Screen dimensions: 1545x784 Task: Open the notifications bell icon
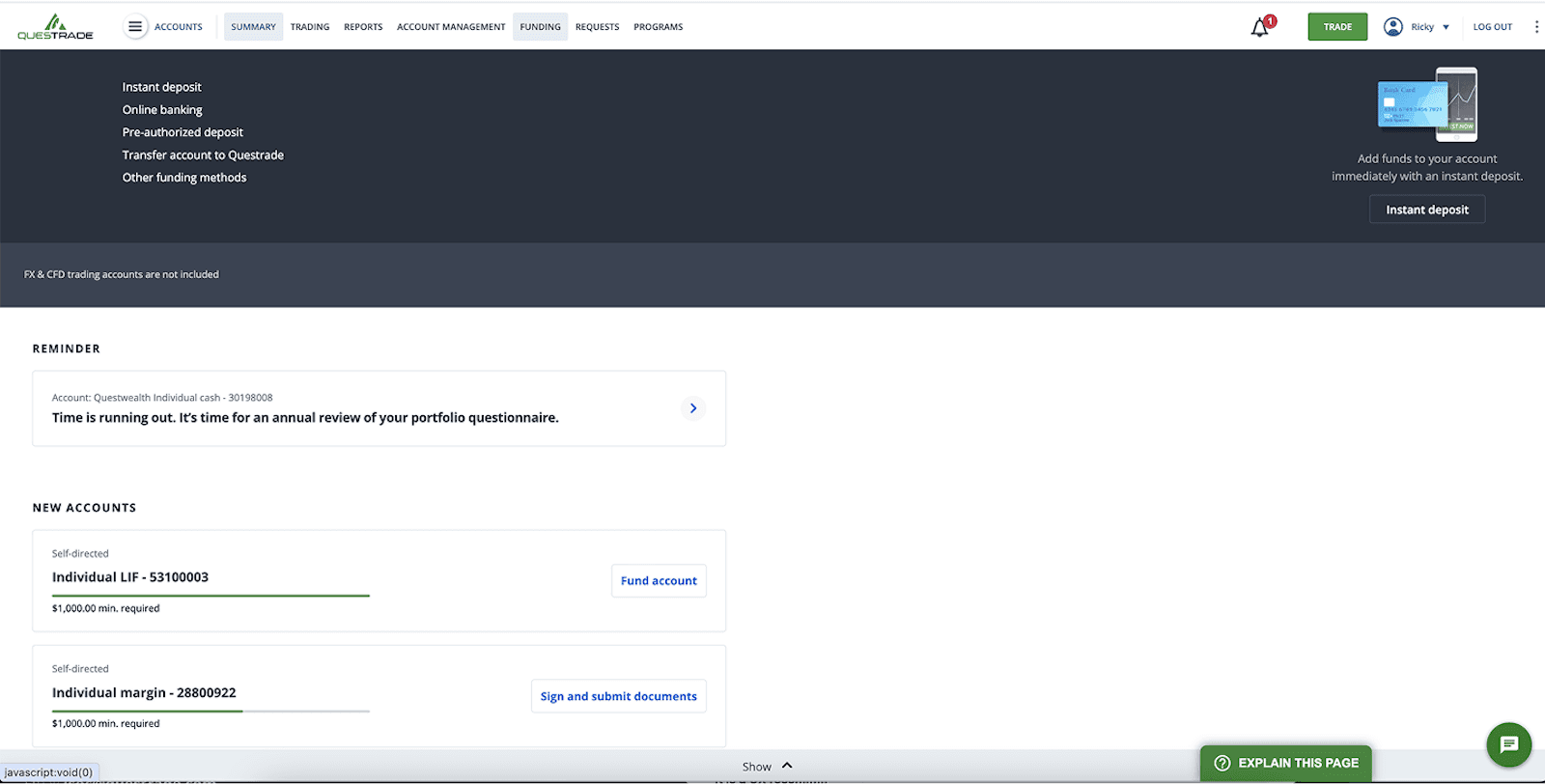click(x=1260, y=28)
